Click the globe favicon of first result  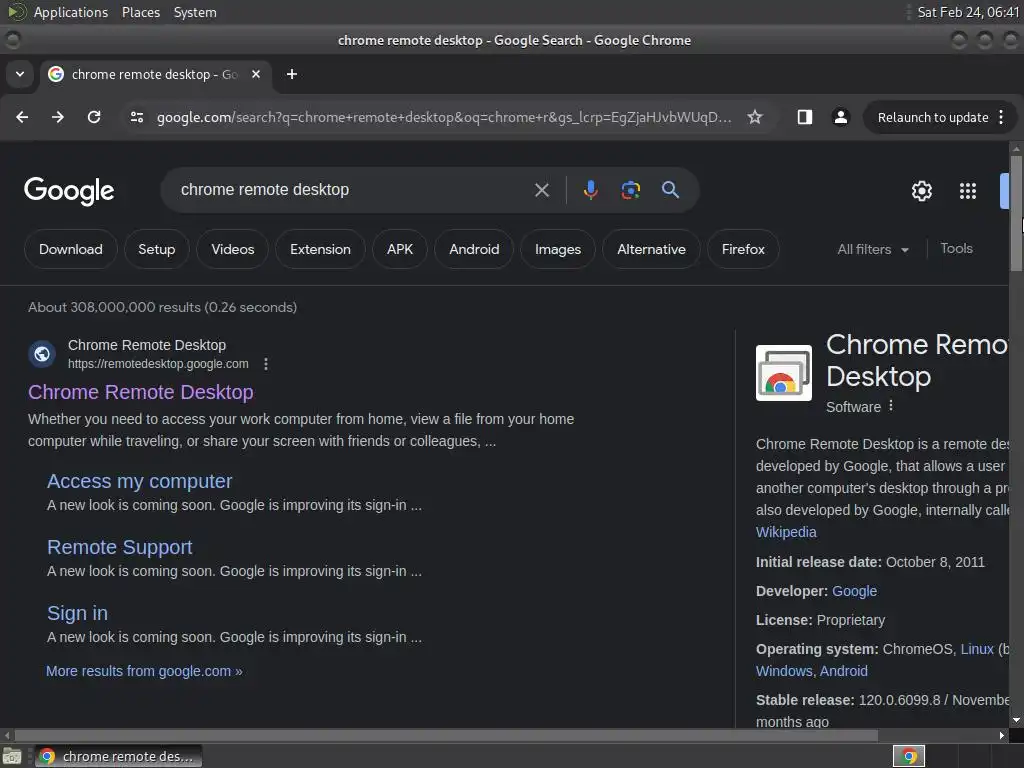coord(42,354)
